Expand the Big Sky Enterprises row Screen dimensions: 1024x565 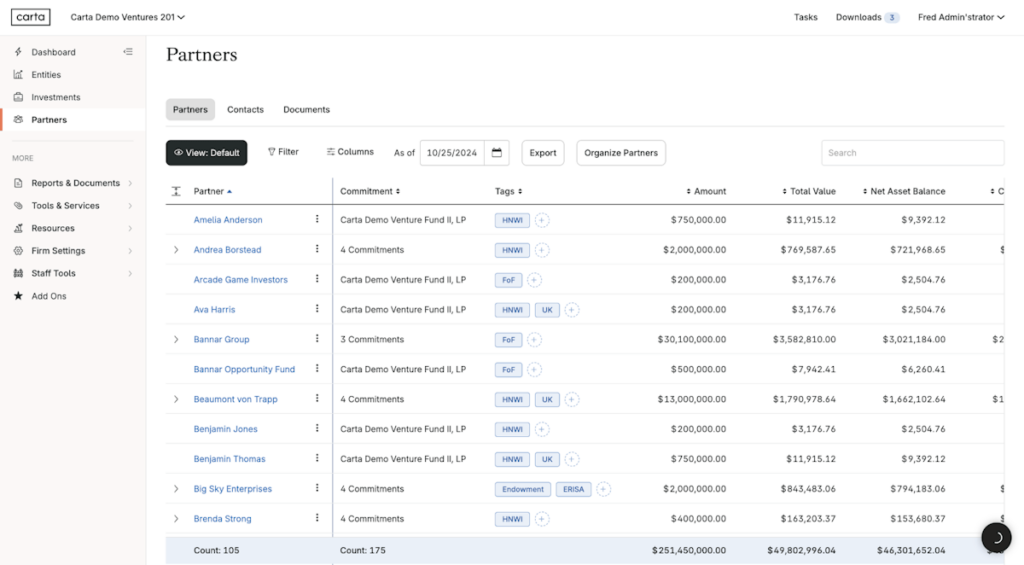[x=176, y=489]
